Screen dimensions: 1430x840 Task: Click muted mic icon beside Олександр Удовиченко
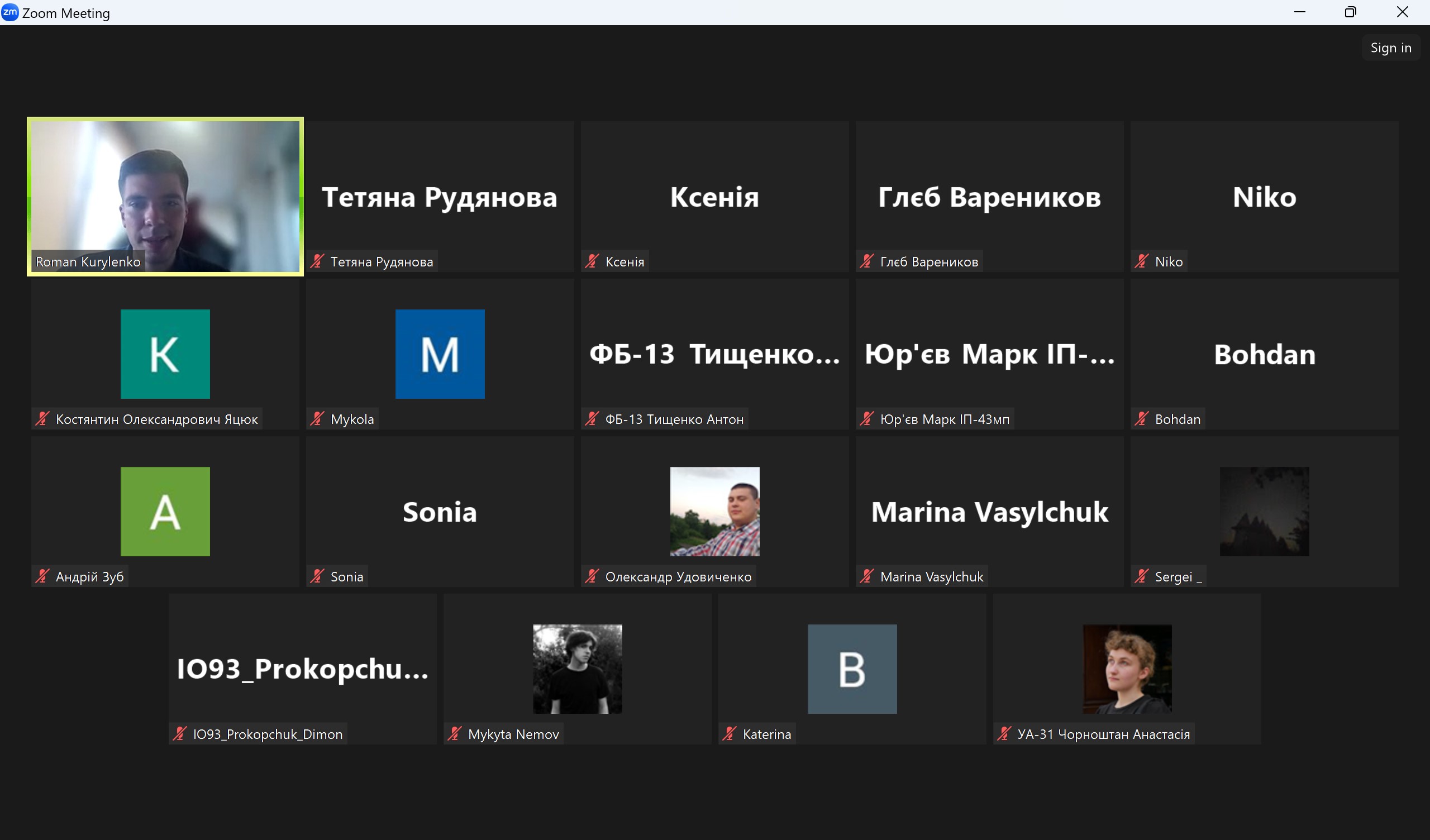(592, 576)
